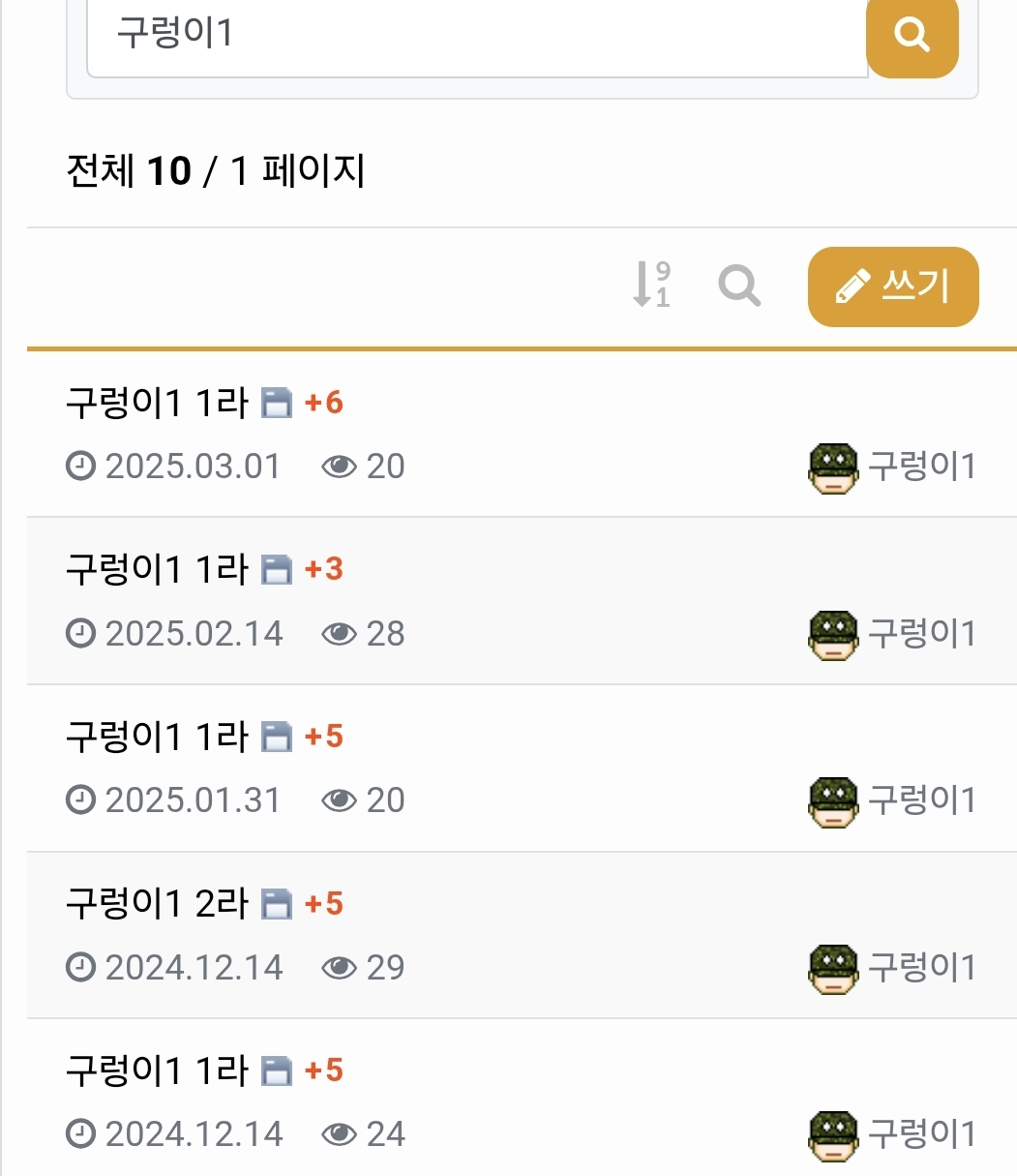Click the soldier avatar on the 2025.02.14 post
Screen dimensions: 1017x1176
[832, 635]
